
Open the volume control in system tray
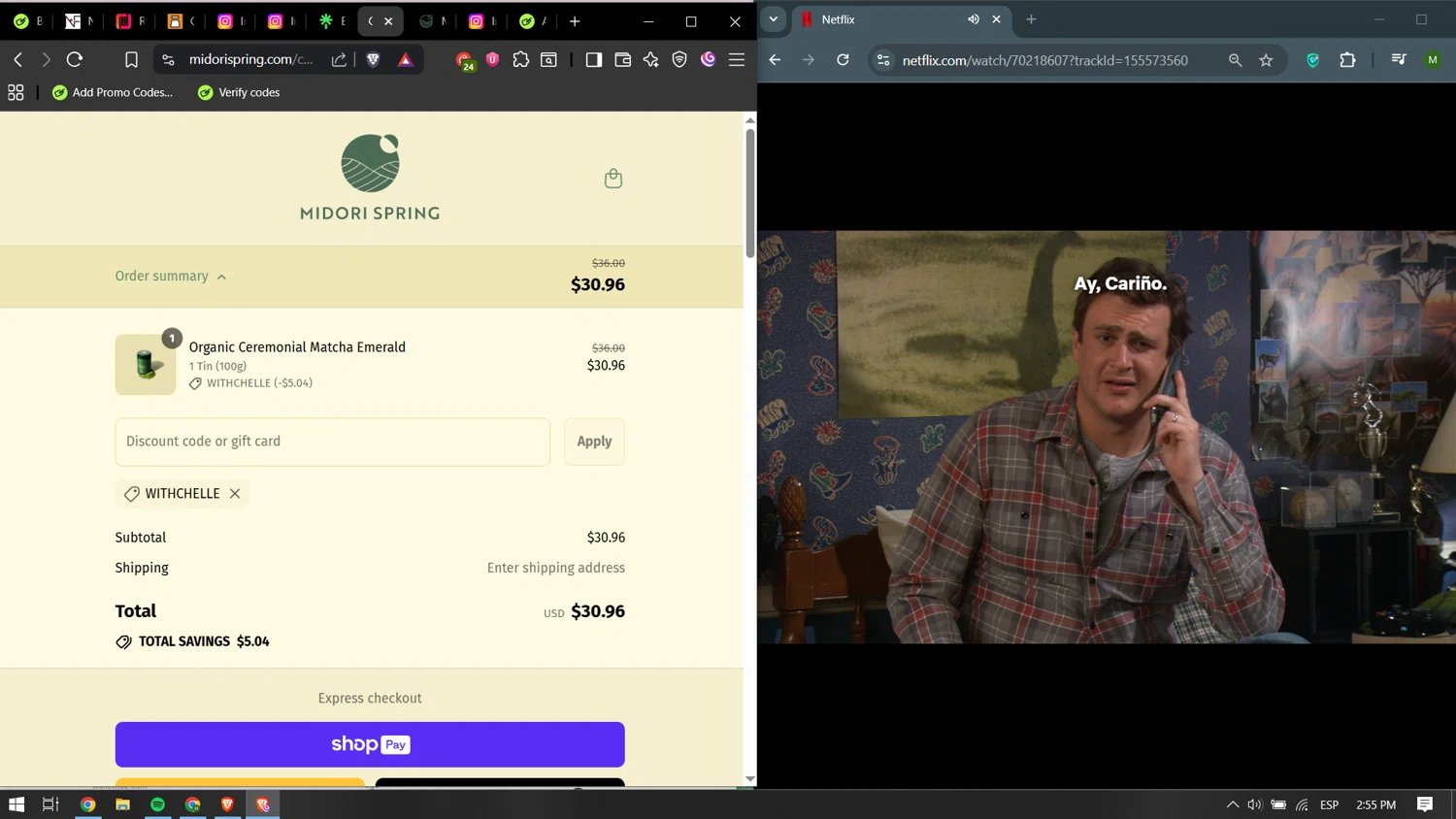point(1255,804)
